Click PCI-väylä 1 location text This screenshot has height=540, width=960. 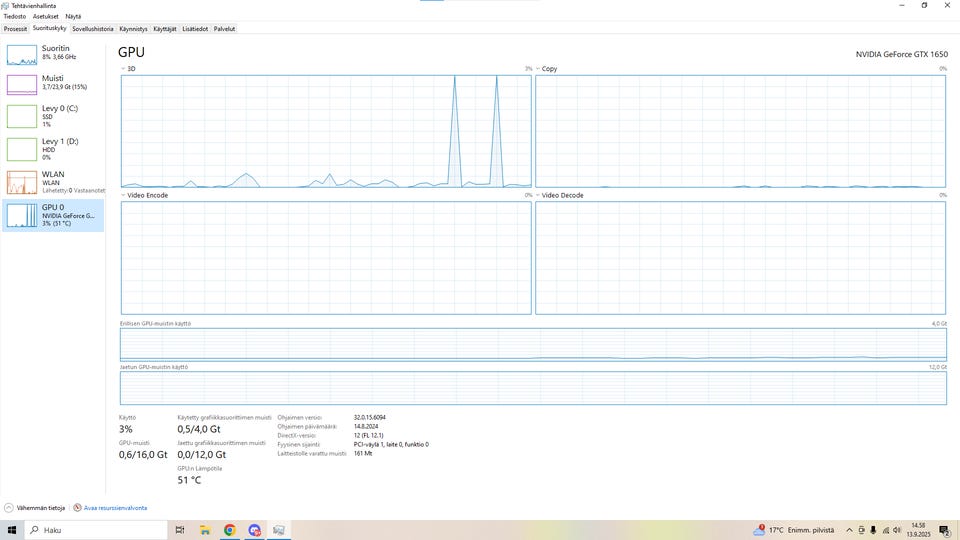(x=391, y=444)
